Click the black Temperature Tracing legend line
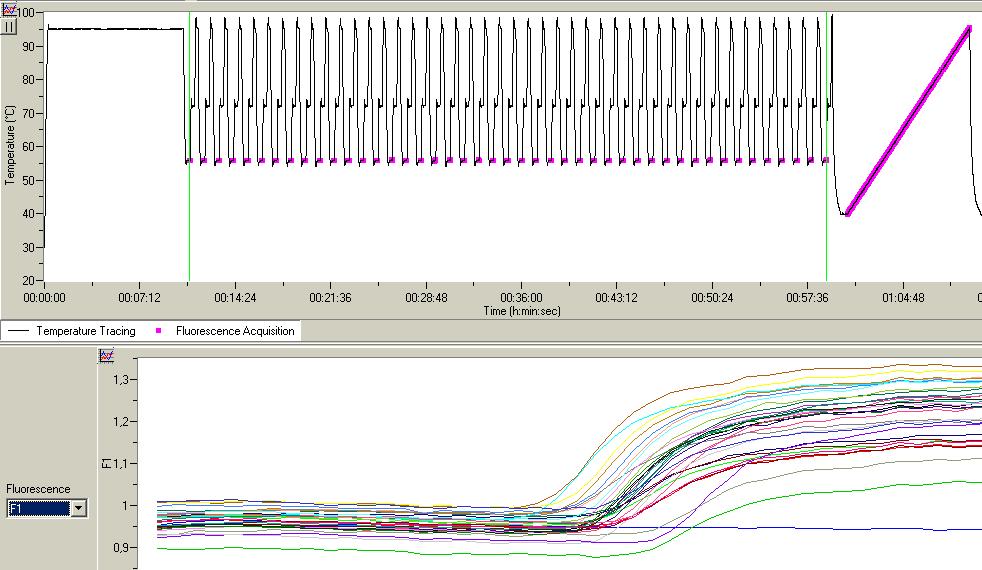982x570 pixels. click(18, 331)
